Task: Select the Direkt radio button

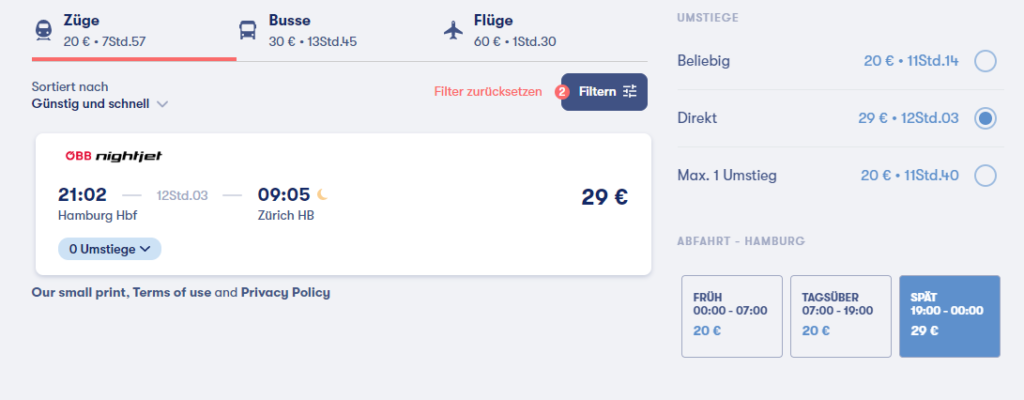Action: click(985, 118)
